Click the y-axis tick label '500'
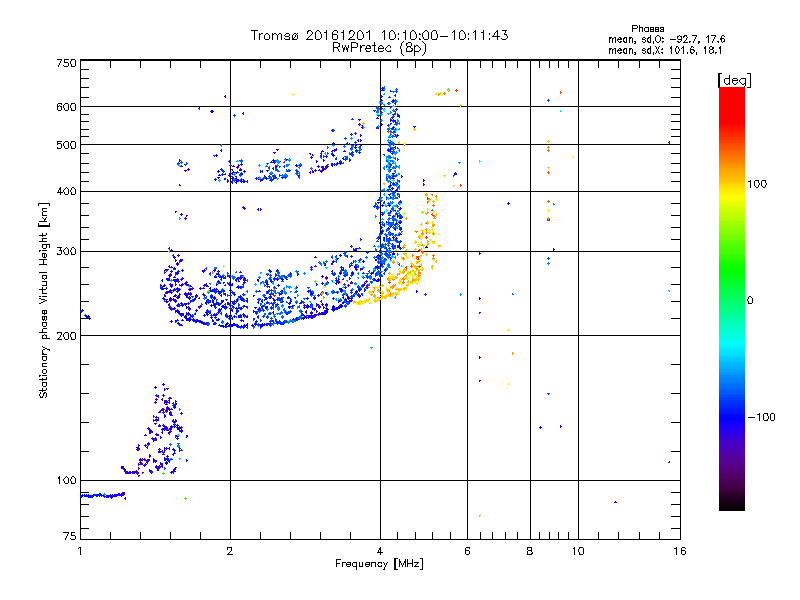 pyautogui.click(x=66, y=145)
